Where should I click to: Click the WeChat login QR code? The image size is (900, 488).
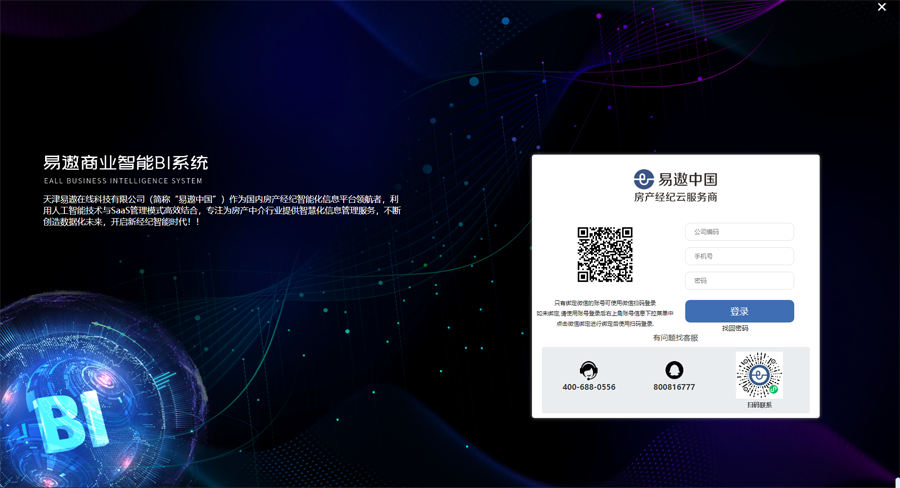coord(605,254)
